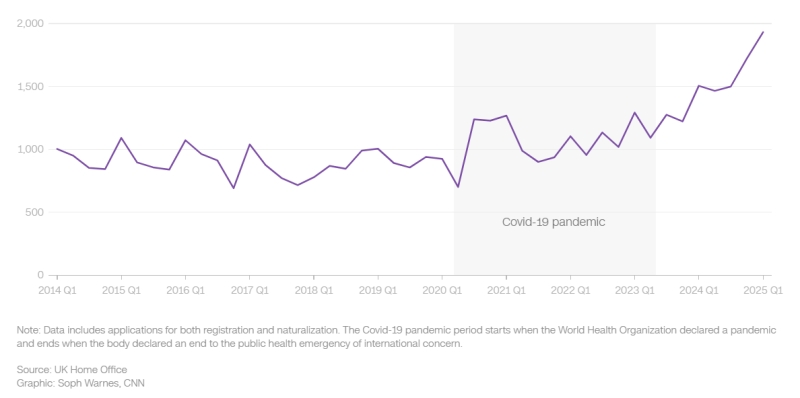Click the 1,500 y-axis label
This screenshot has height=398, width=800.
pos(32,86)
